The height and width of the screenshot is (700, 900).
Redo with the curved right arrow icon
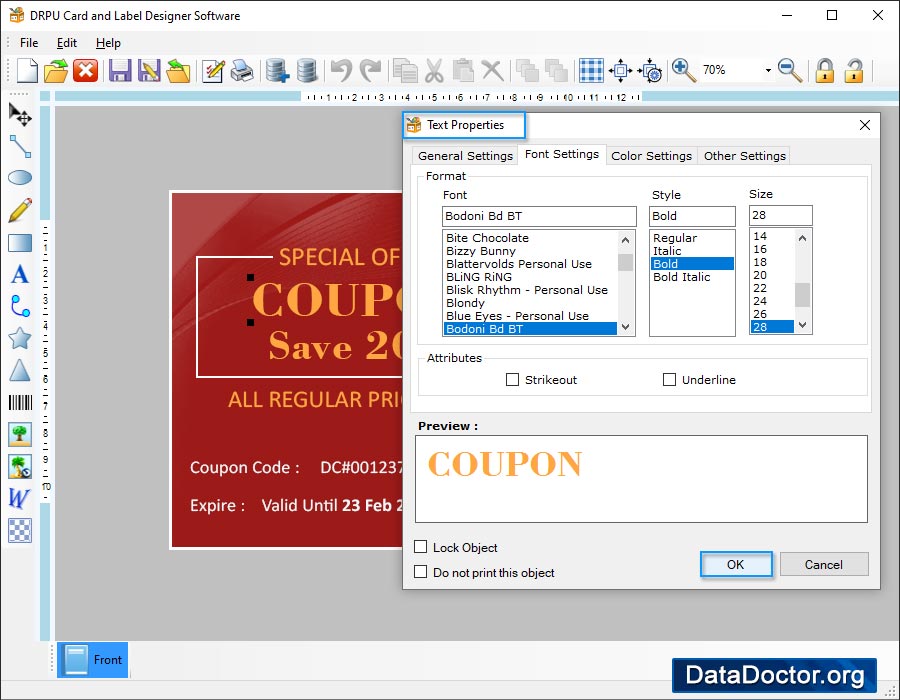[370, 71]
